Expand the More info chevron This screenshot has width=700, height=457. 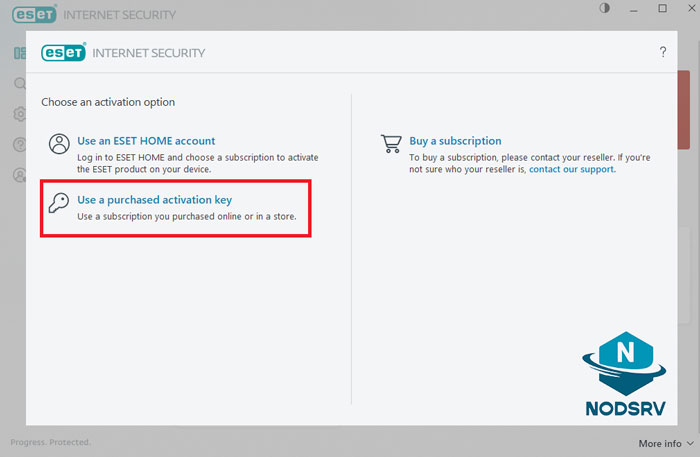(689, 443)
